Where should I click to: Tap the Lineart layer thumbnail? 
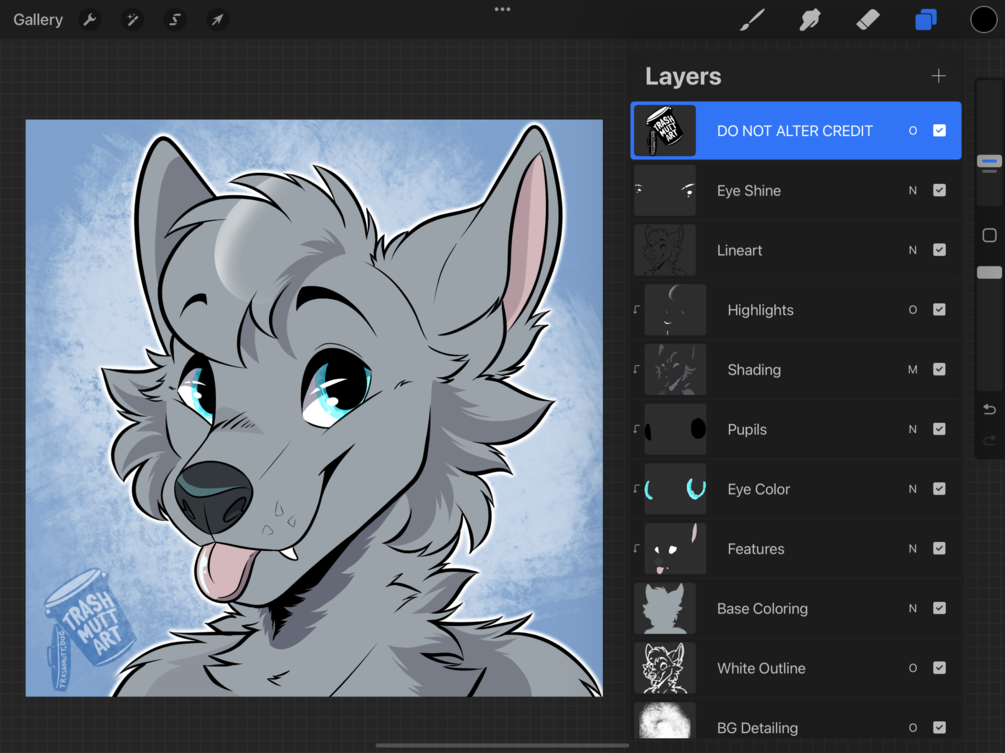click(665, 250)
